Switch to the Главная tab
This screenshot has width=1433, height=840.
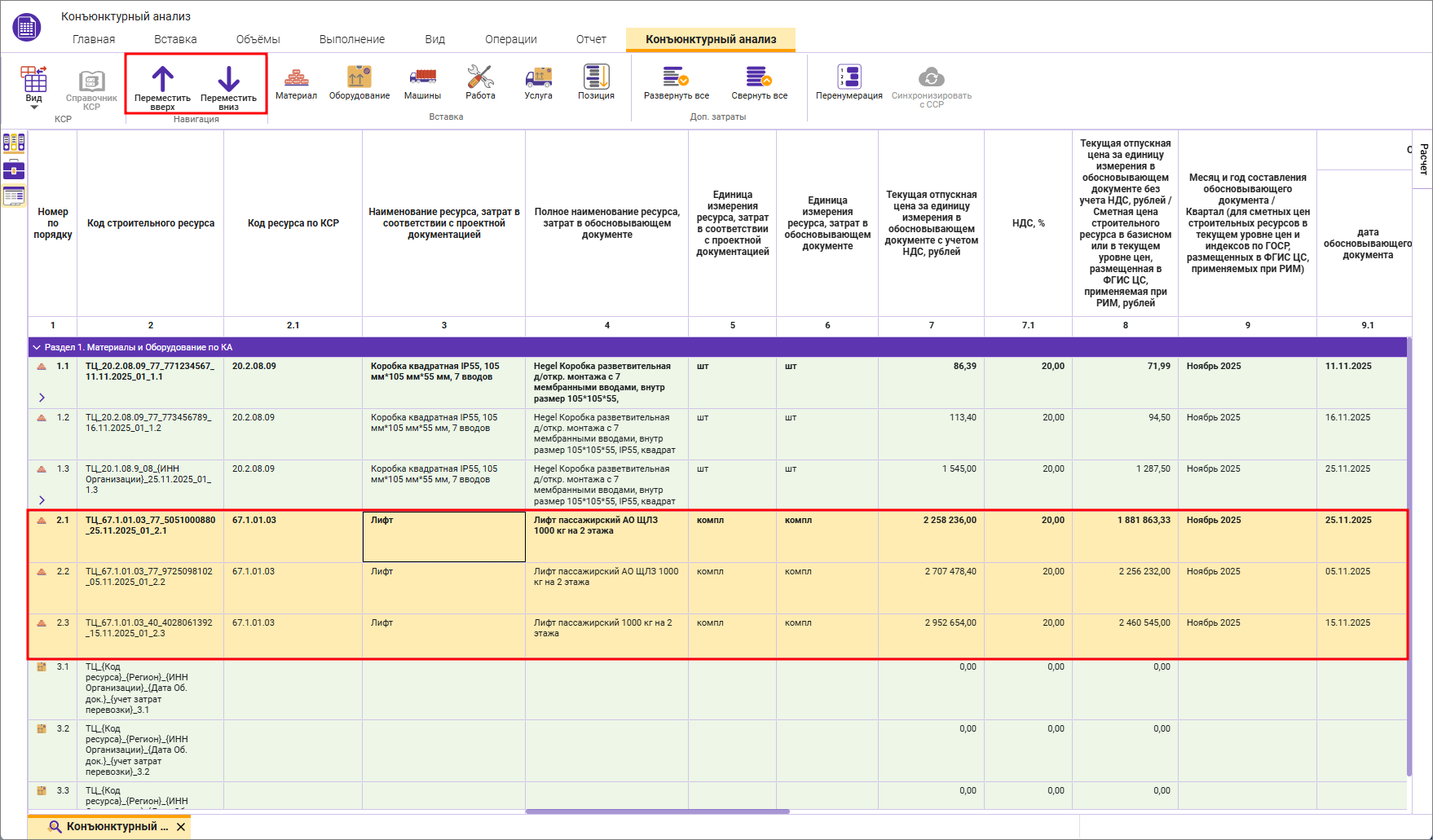[94, 39]
